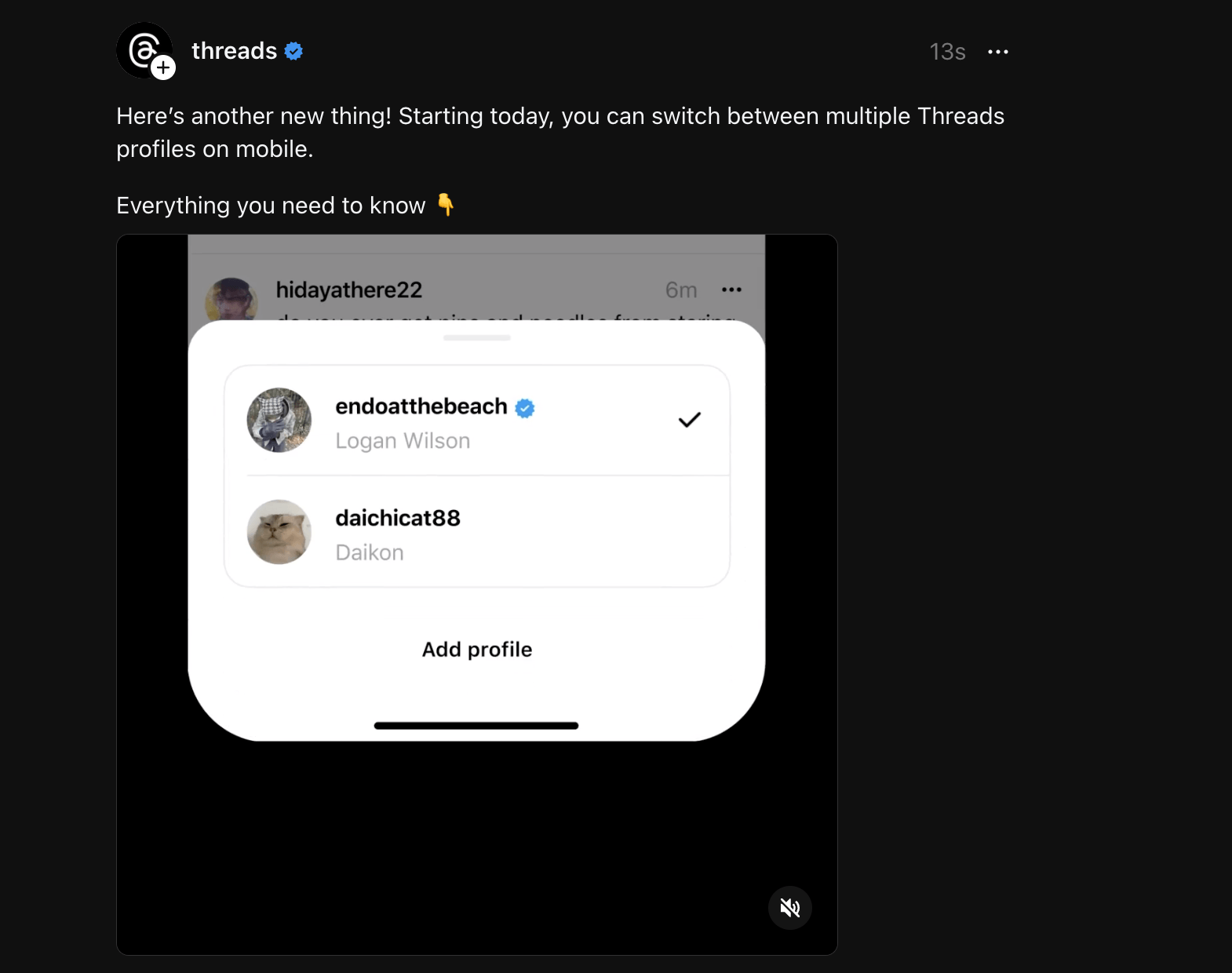
Task: Click the home indicator bar in the video
Action: point(476,726)
